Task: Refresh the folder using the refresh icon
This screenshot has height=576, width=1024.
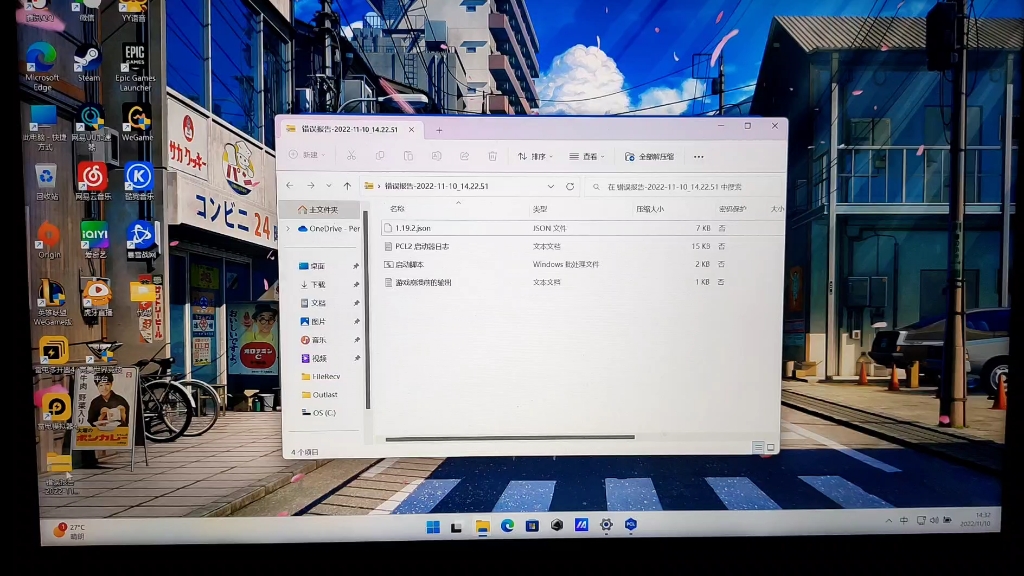Action: pyautogui.click(x=568, y=185)
